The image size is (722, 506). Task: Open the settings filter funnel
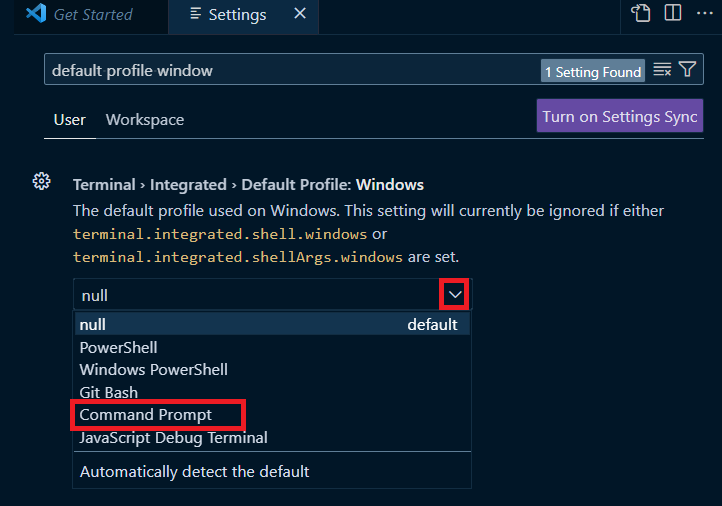click(687, 70)
